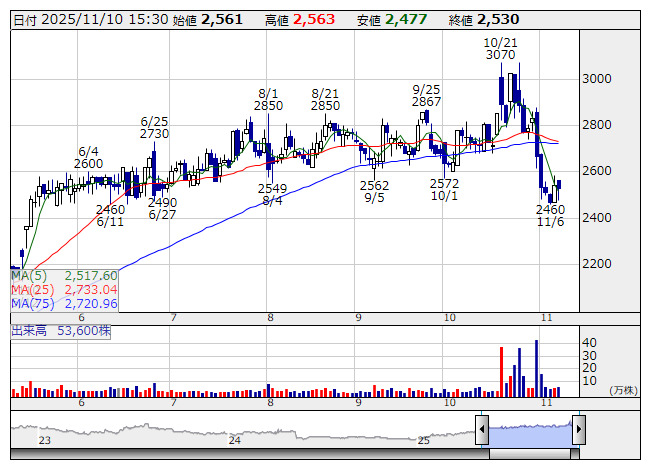
Task: Click the 日付 2025/11/10 15:30 date text
Action: [91, 20]
